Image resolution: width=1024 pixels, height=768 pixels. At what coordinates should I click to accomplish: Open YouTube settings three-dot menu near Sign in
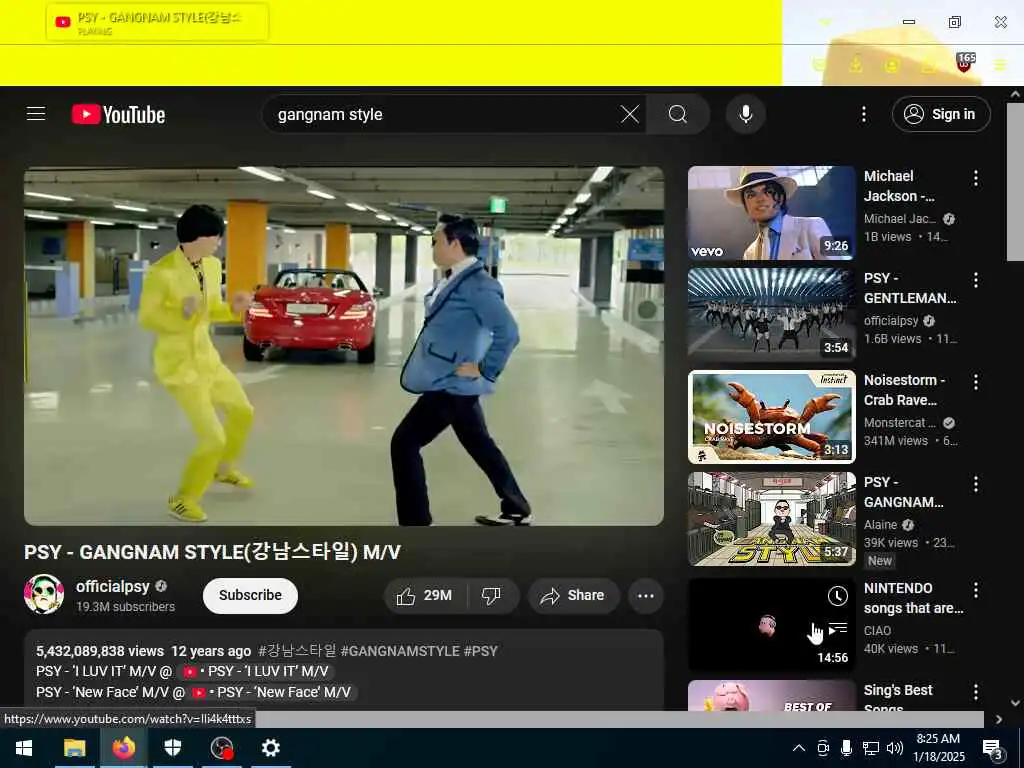click(863, 114)
